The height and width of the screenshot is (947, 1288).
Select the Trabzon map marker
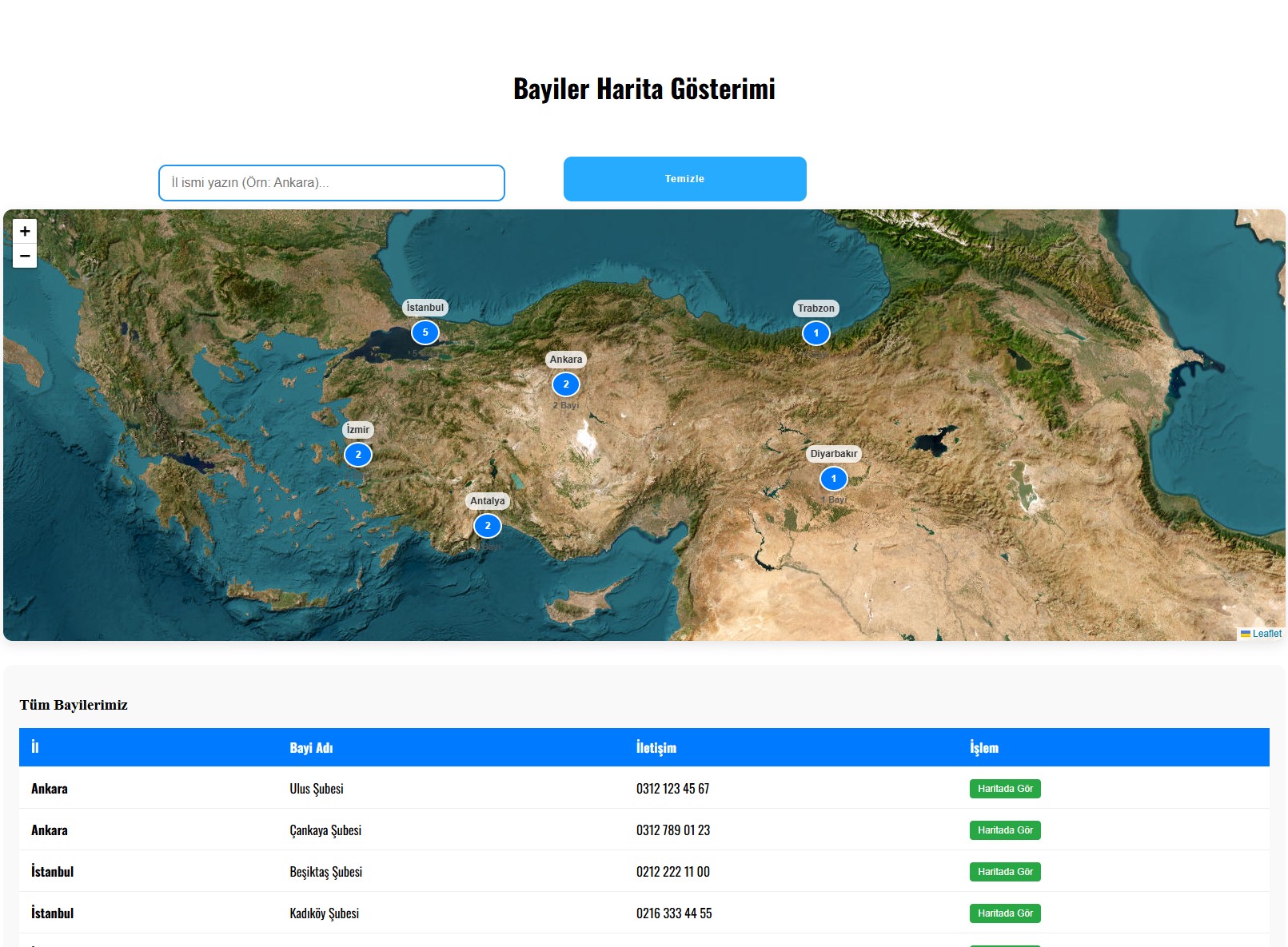click(x=815, y=332)
